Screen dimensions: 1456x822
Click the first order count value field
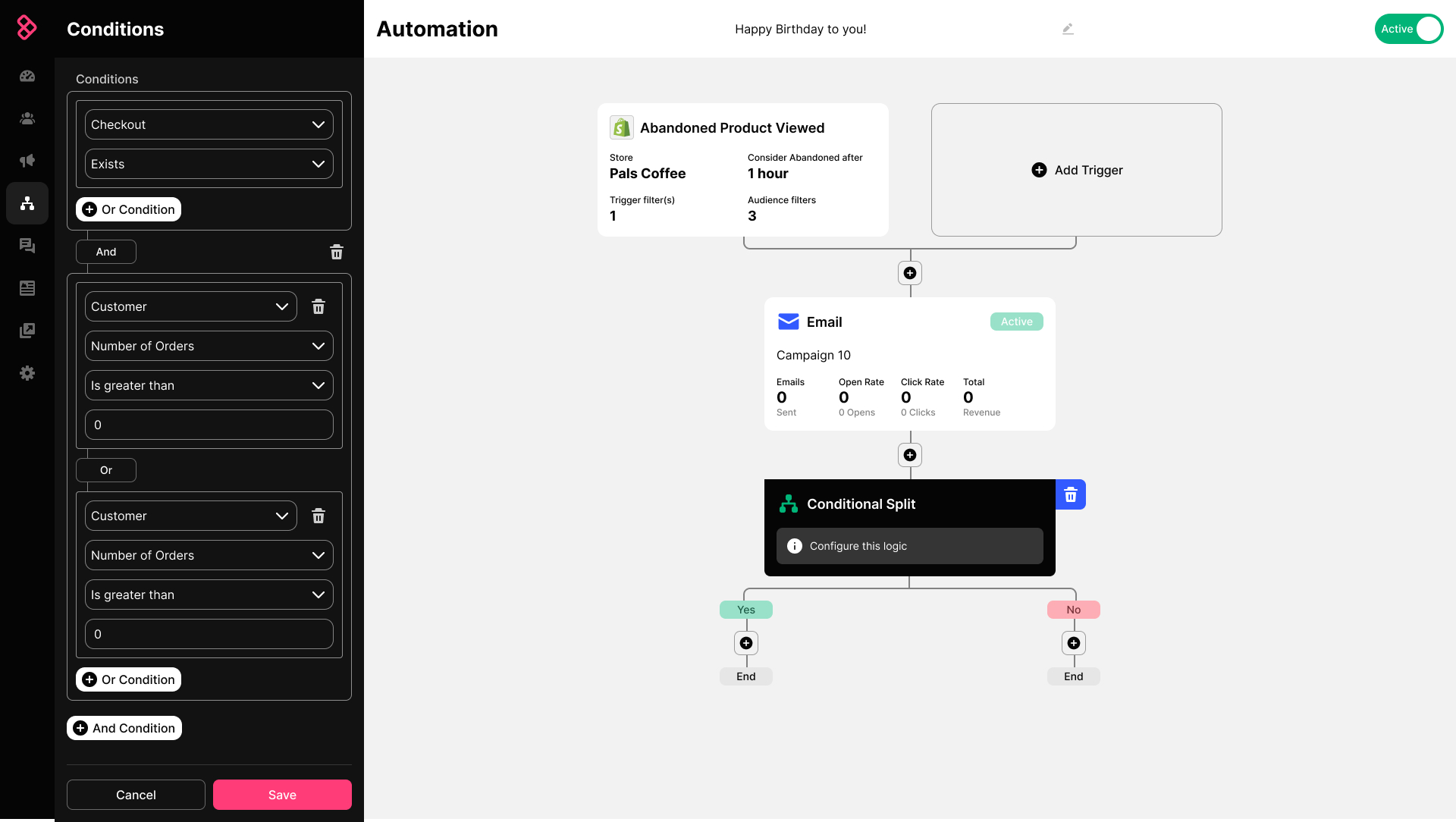[x=209, y=425]
